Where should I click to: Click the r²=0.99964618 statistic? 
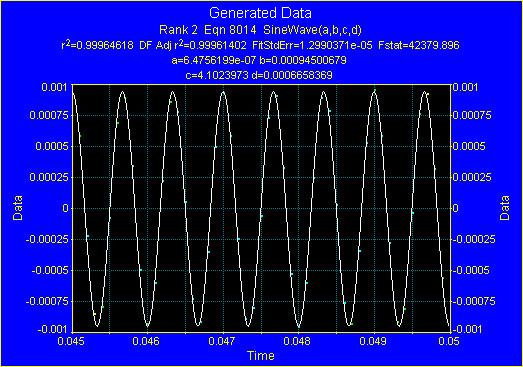(97, 45)
